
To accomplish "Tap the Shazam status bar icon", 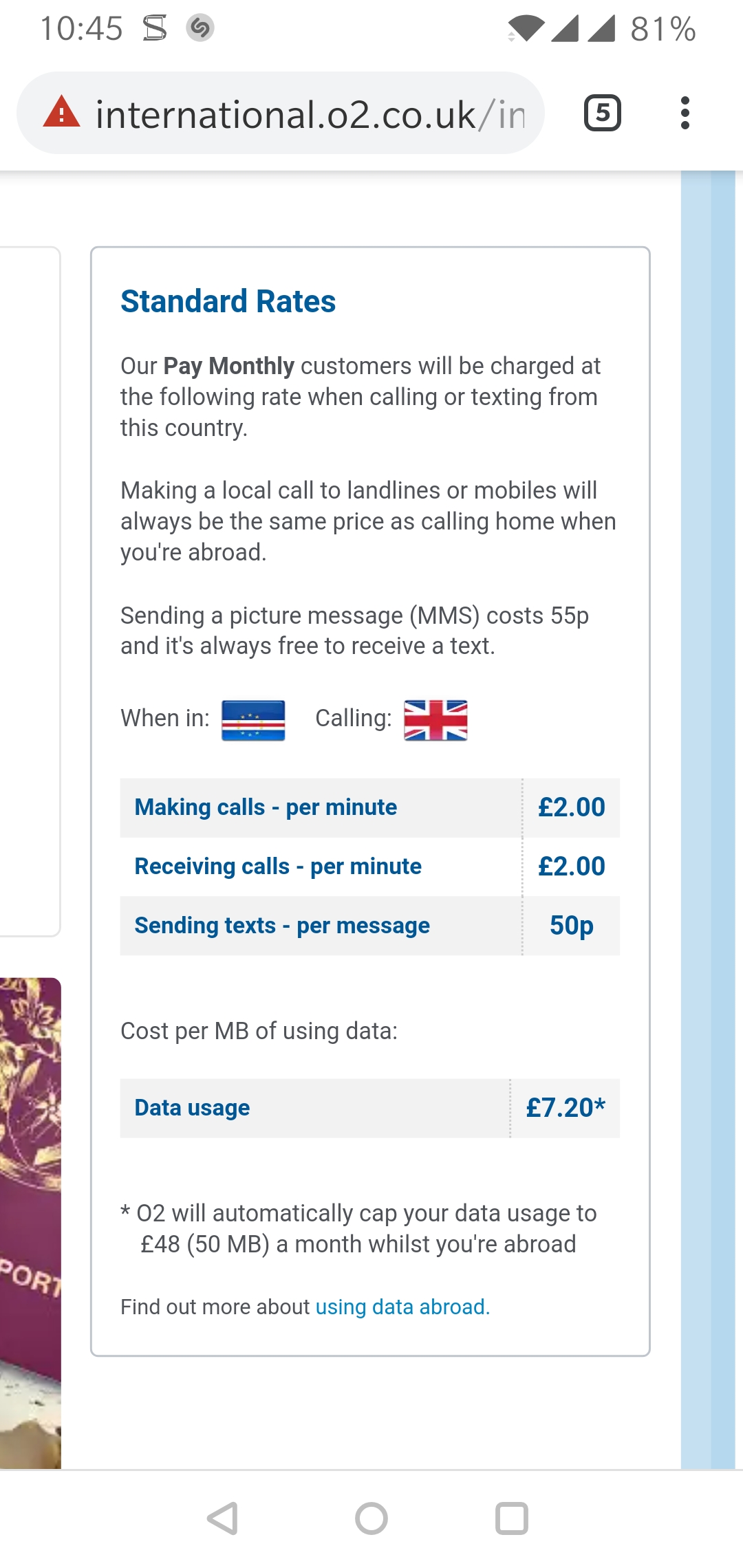I will tap(200, 28).
